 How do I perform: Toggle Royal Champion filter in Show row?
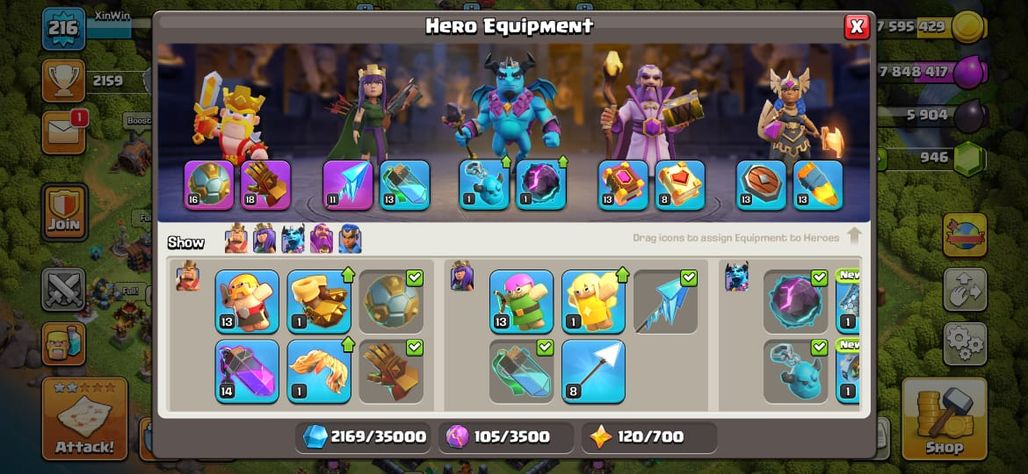349,239
